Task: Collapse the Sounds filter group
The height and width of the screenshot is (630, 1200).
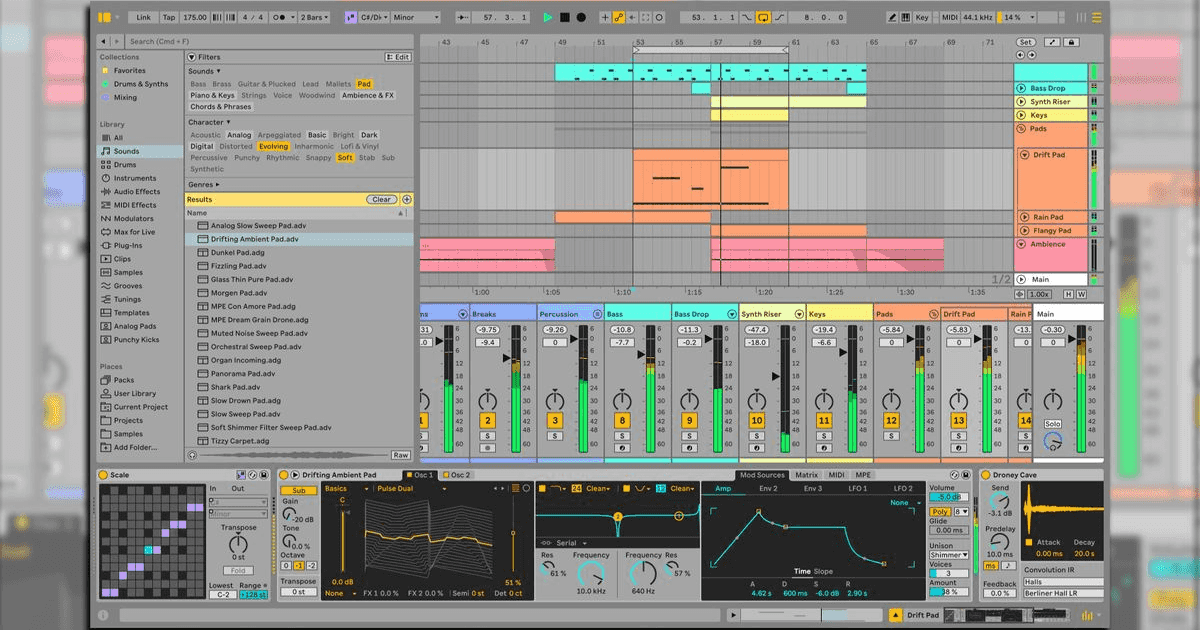Action: point(203,71)
